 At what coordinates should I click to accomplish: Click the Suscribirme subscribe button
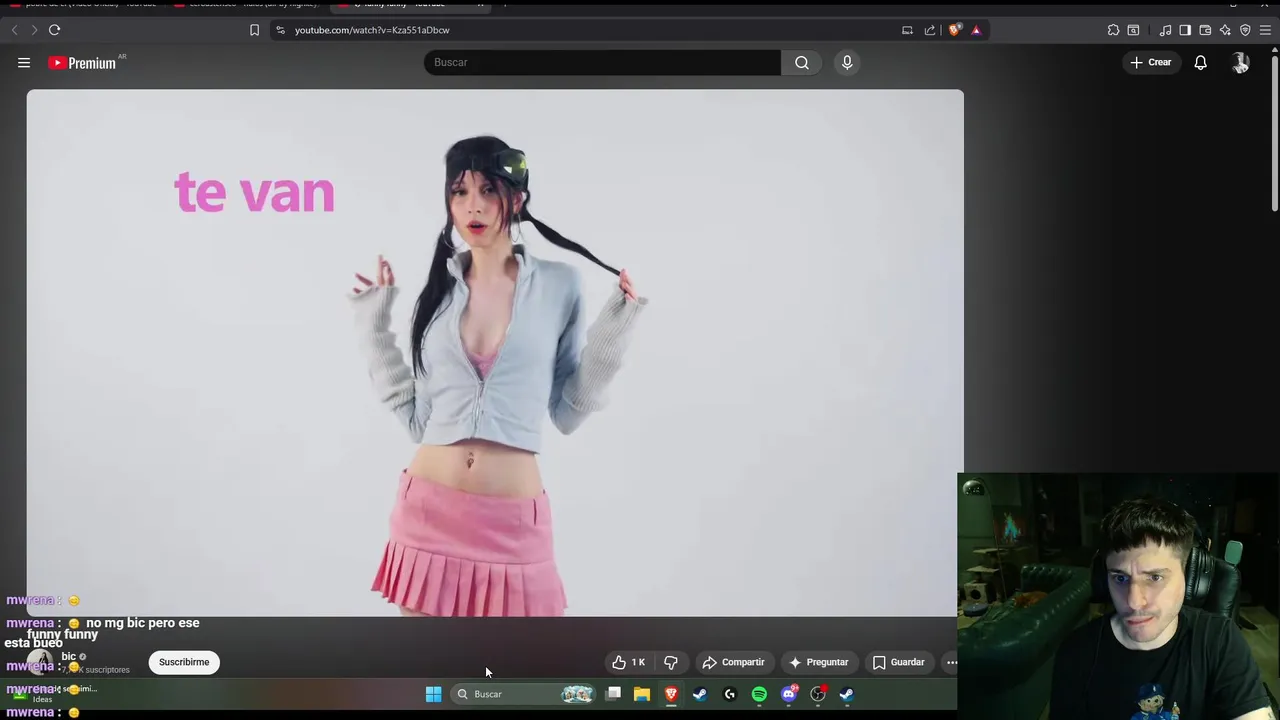tap(184, 662)
